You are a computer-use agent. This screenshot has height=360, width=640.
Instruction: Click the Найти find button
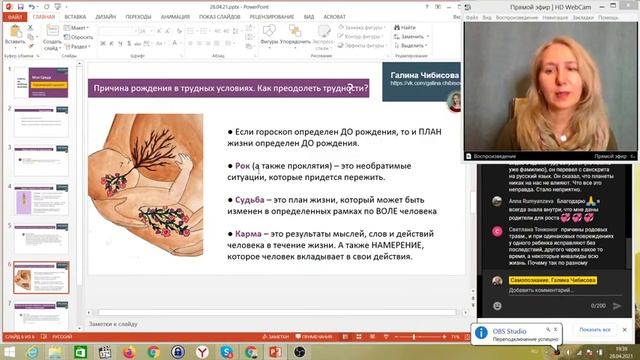pyautogui.click(x=404, y=27)
